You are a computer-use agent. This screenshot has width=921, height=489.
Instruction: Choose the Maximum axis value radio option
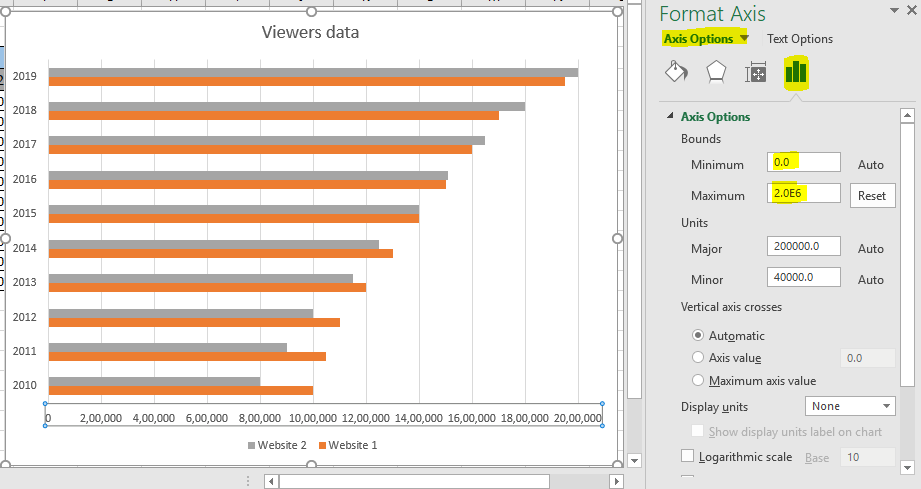698,380
